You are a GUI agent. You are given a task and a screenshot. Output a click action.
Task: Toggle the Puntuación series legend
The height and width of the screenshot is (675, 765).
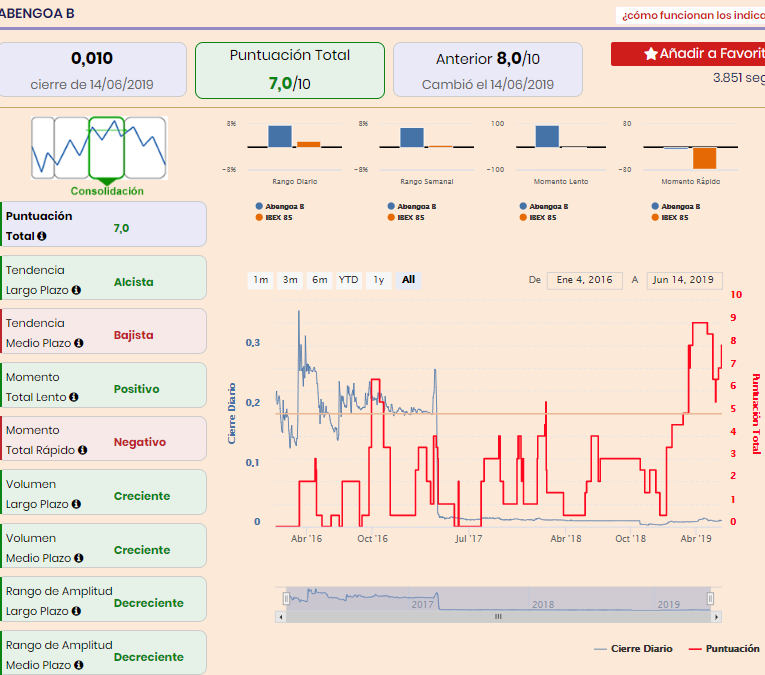(x=724, y=649)
